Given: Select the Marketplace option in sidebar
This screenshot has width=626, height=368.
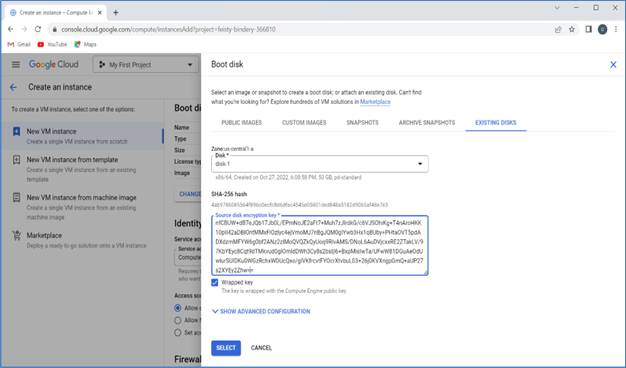Looking at the screenshot, I should click(x=83, y=240).
